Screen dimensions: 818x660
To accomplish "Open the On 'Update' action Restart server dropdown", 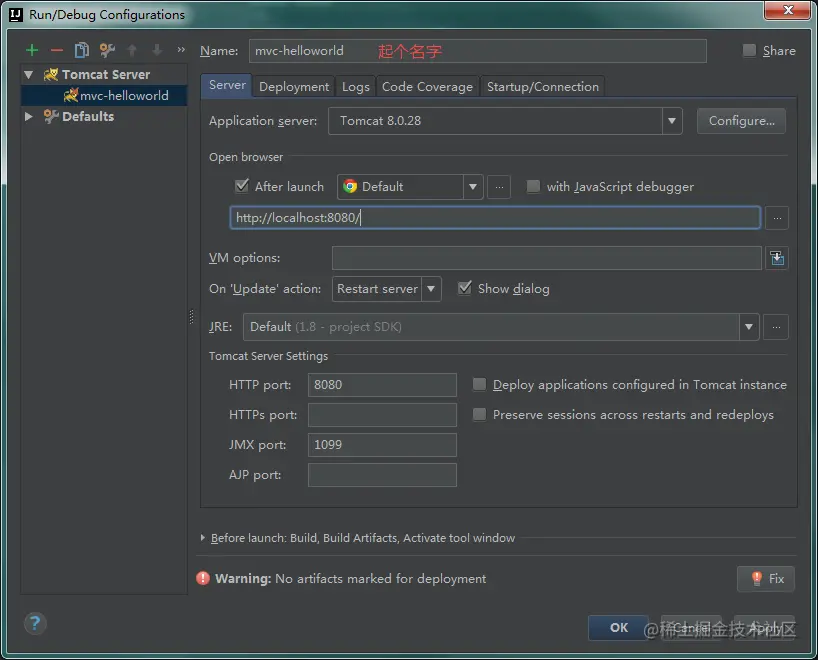I will [387, 289].
